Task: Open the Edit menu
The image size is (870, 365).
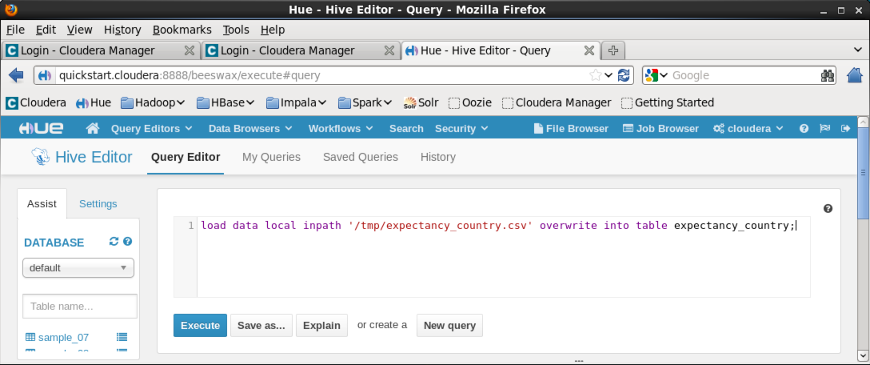Action: coord(46,30)
